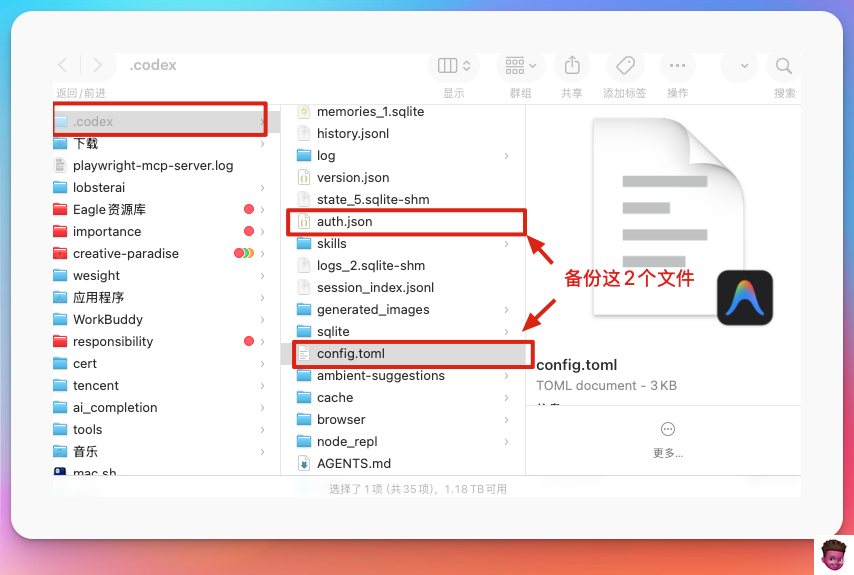Select state_5.sqlite-shm file
The height and width of the screenshot is (575, 854).
(403, 199)
